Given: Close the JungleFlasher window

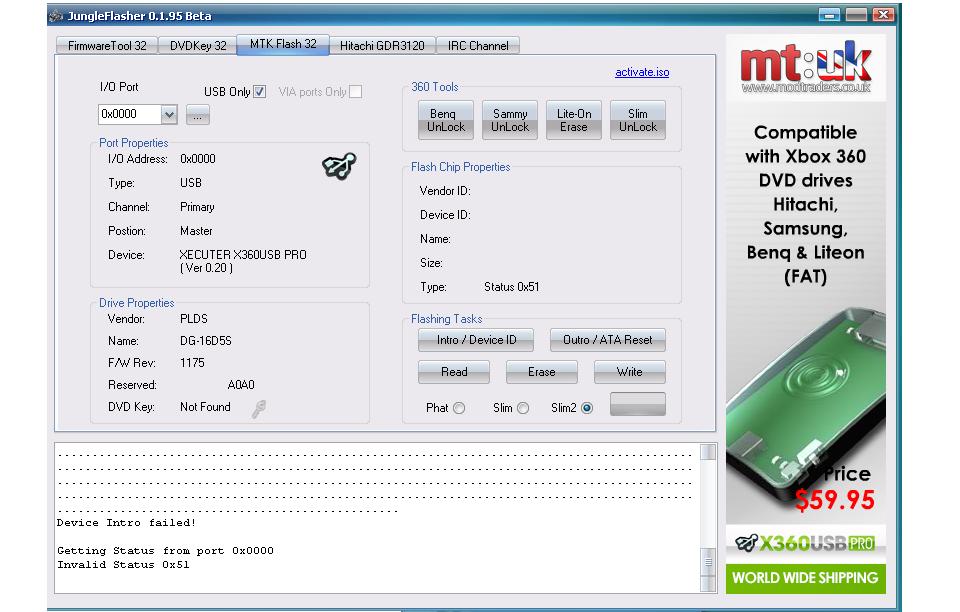Looking at the screenshot, I should point(882,15).
